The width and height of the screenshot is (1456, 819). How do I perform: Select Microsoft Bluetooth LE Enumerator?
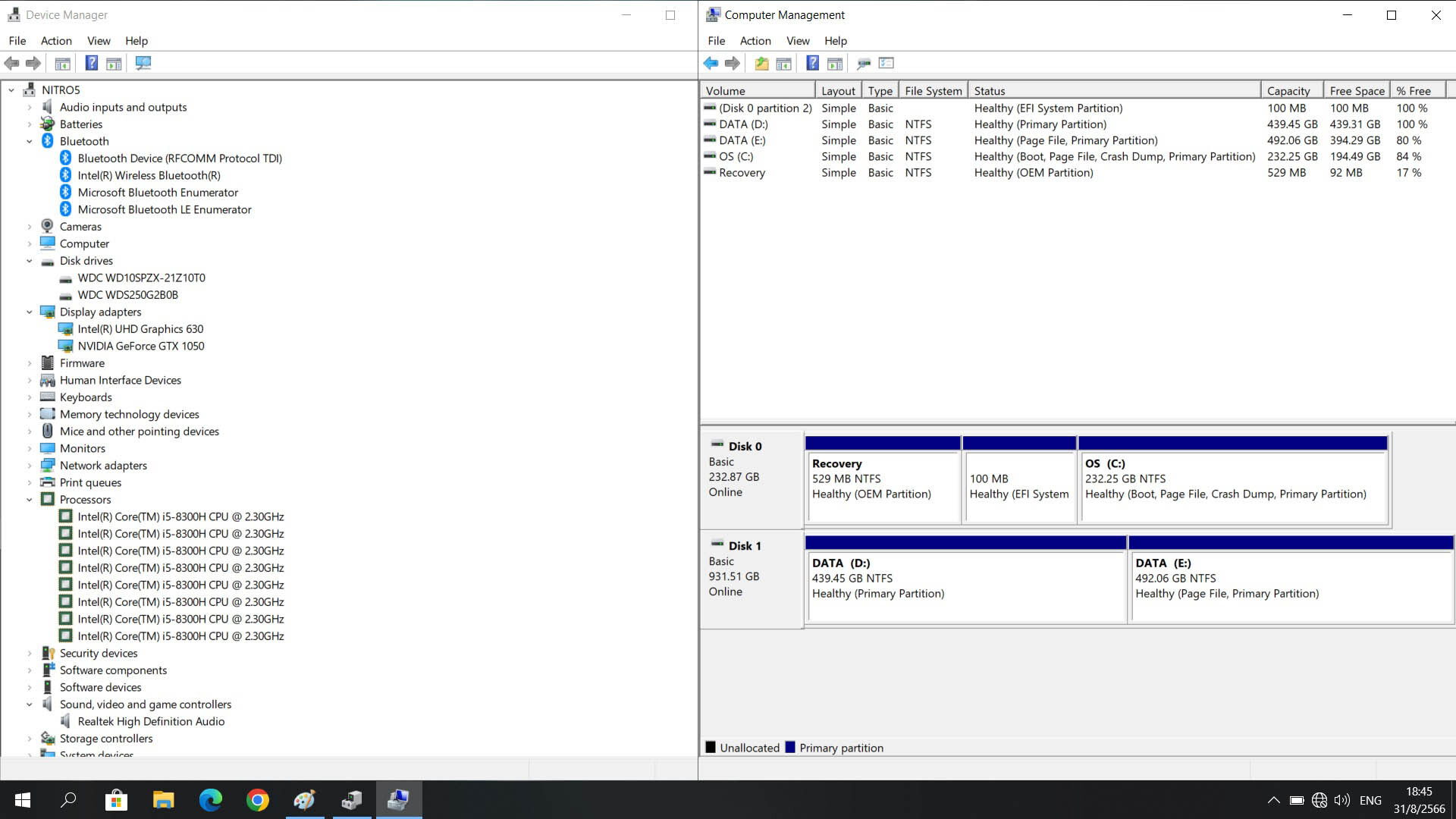point(165,209)
